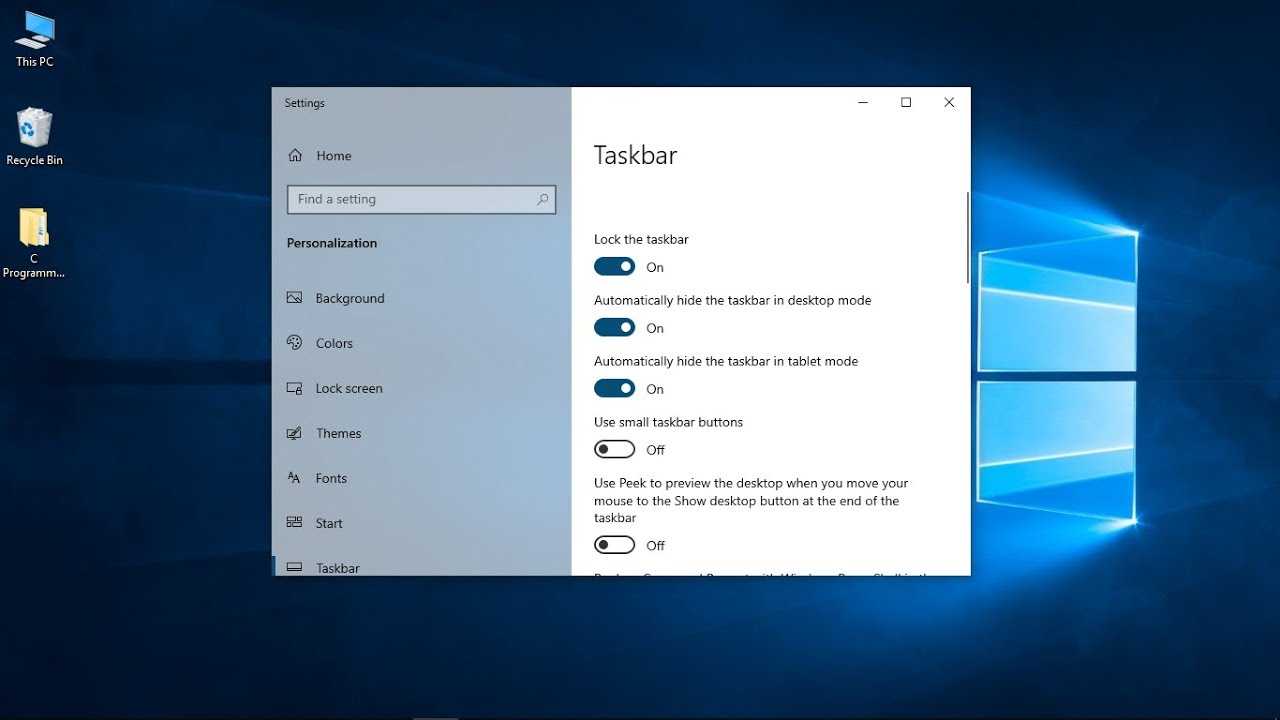Image resolution: width=1280 pixels, height=720 pixels.
Task: Click the Colors palette icon
Action: [x=294, y=343]
